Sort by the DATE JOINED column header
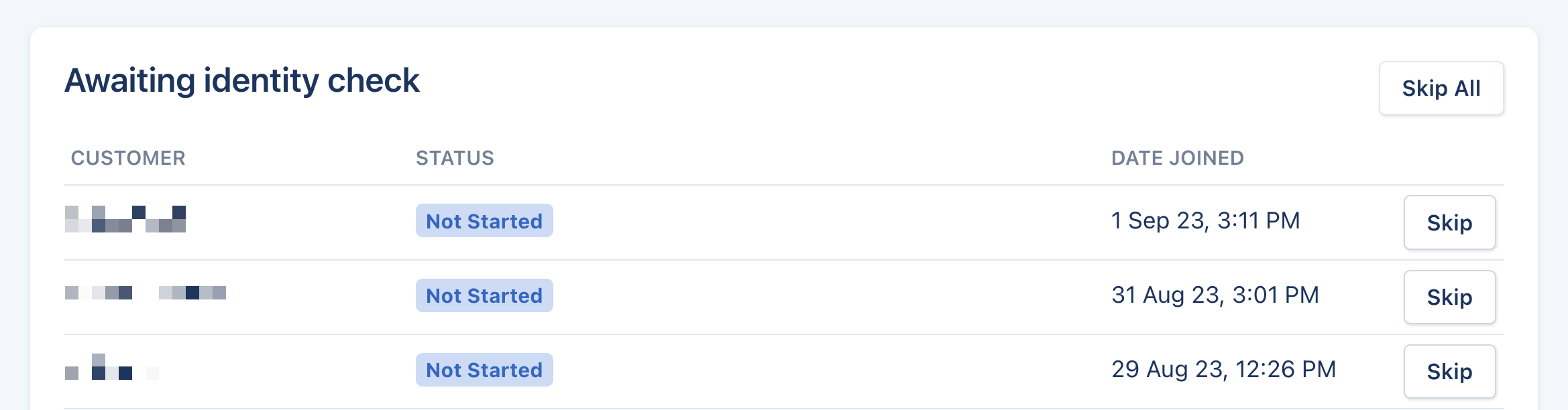Viewport: 1568px width, 410px height. 1177,158
